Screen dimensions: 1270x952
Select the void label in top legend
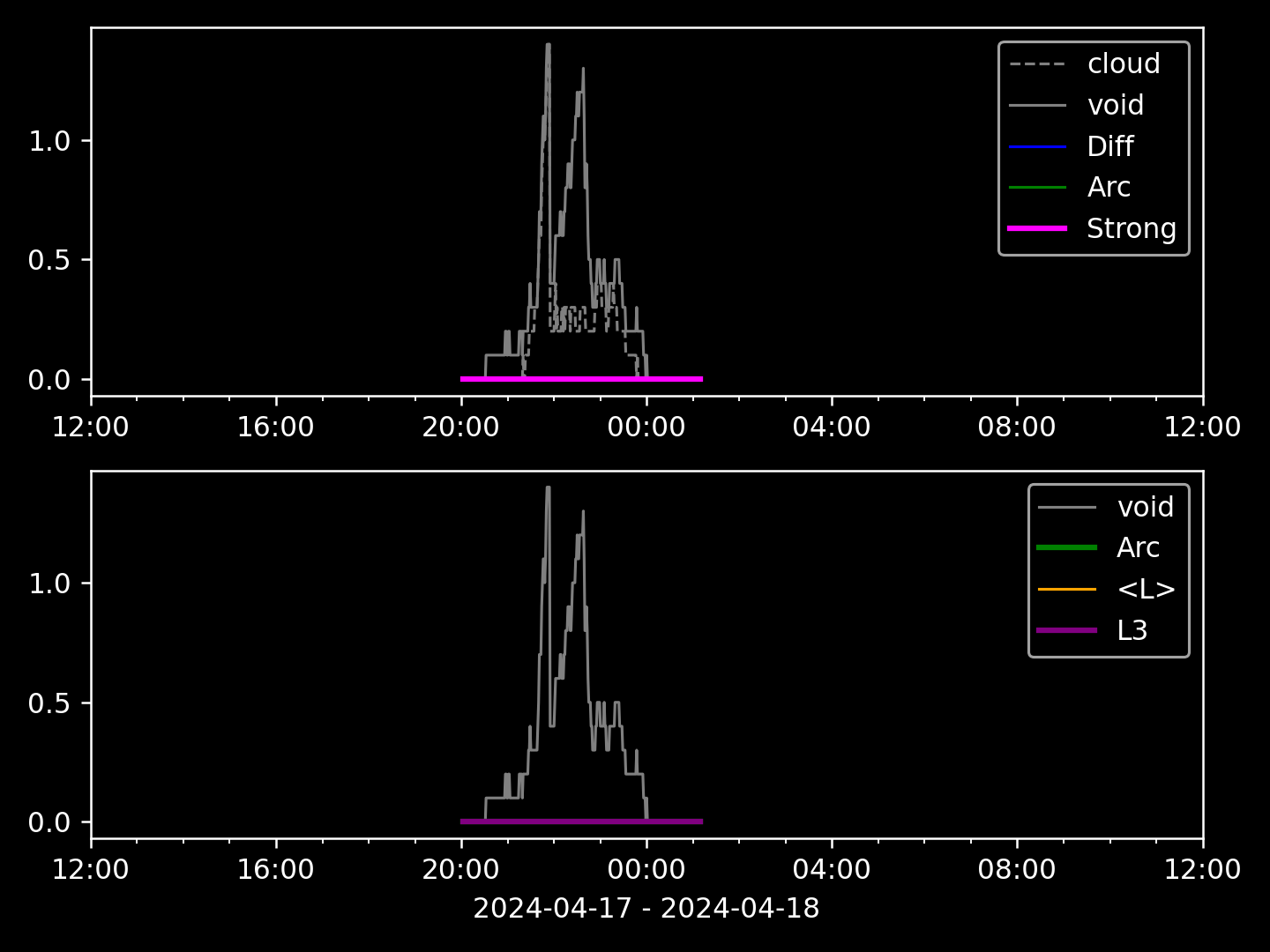coord(1115,106)
